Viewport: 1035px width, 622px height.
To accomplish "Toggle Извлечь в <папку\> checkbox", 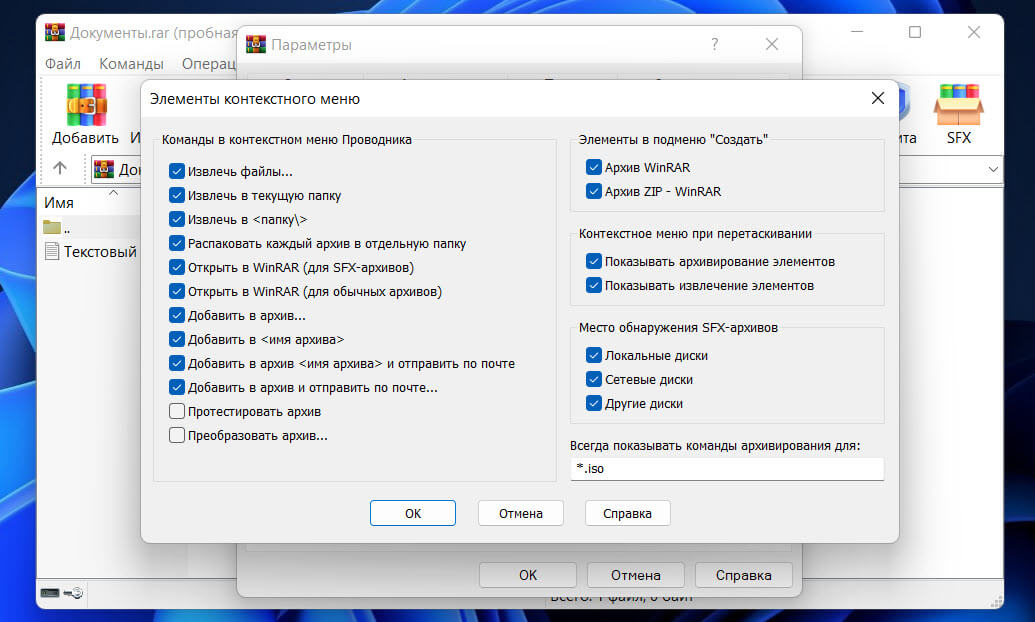I will coord(176,219).
